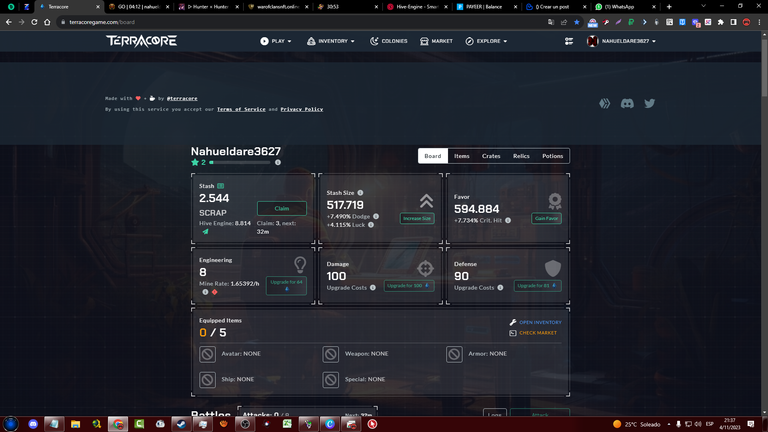Click the Defense shield icon
Image resolution: width=768 pixels, height=432 pixels.
coord(553,268)
